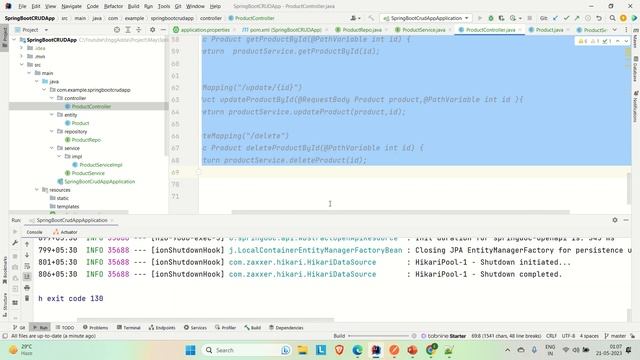Click the clear all trash icon in console
This screenshot has height=360, width=640.
[27, 298]
